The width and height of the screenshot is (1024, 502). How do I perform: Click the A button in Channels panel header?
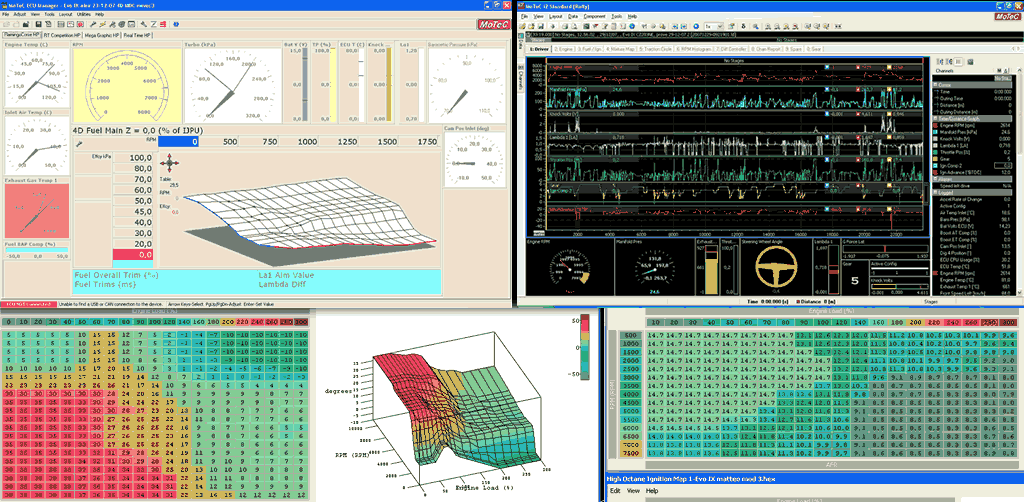(x=1006, y=71)
